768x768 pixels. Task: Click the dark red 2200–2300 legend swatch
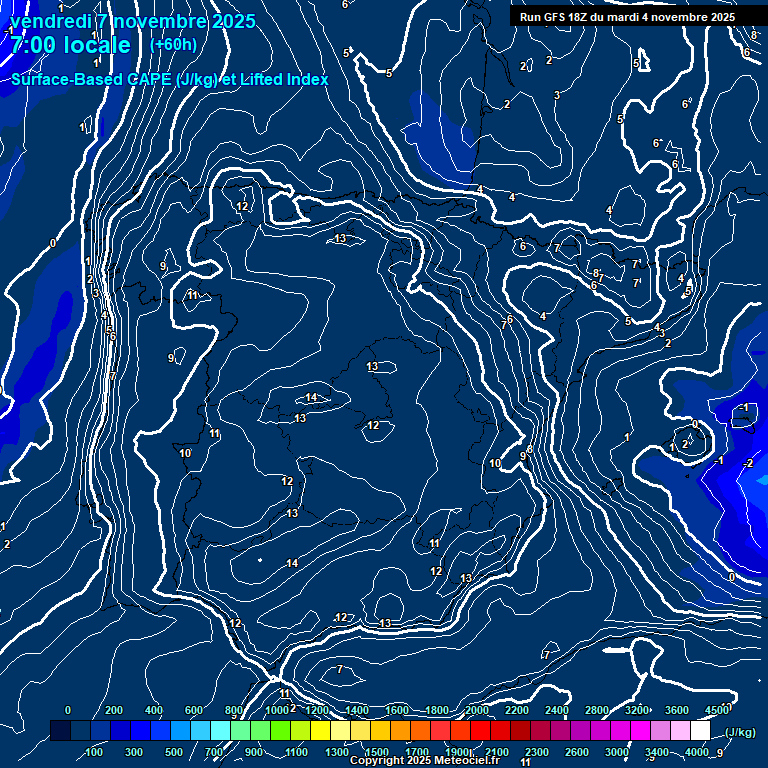pos(520,730)
